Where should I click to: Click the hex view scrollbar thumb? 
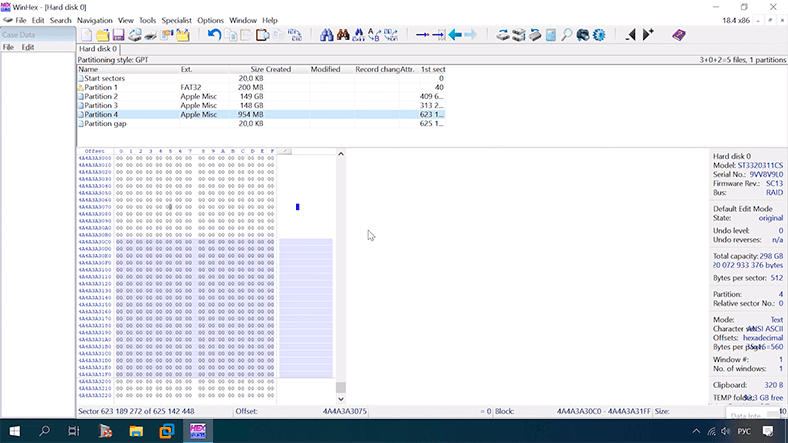[341, 387]
